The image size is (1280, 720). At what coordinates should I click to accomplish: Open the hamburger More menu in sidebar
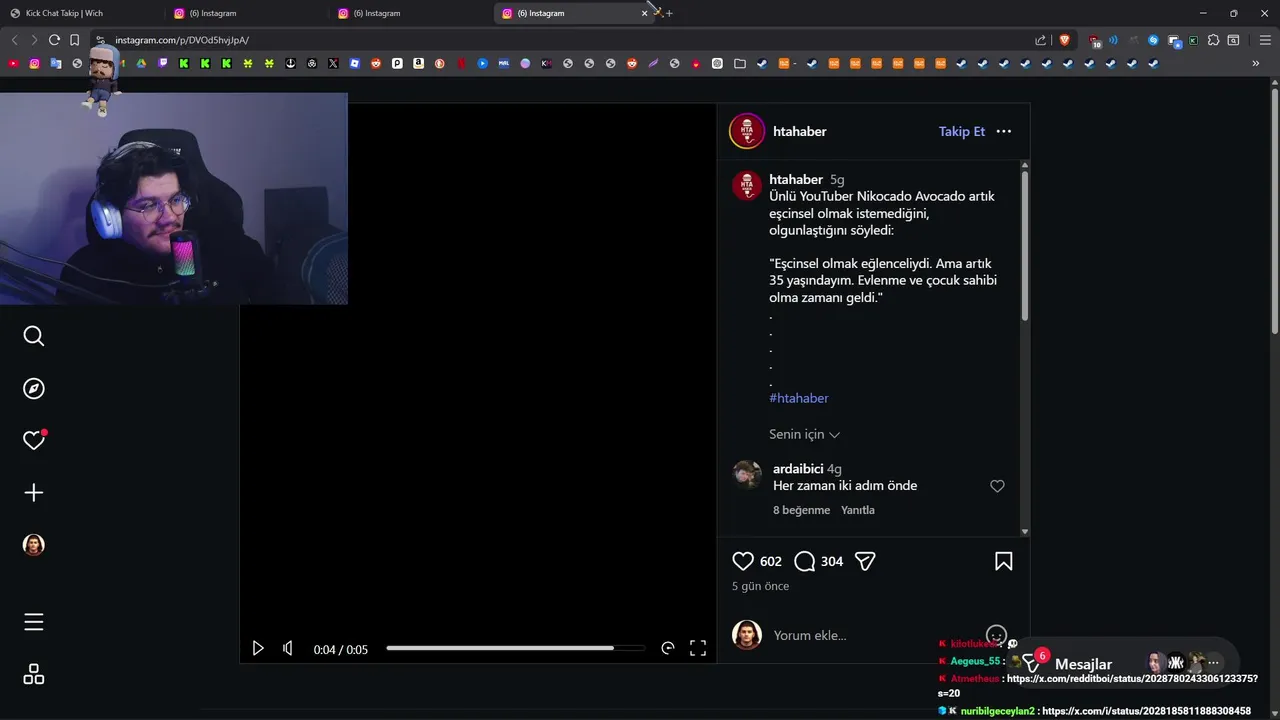tap(34, 622)
